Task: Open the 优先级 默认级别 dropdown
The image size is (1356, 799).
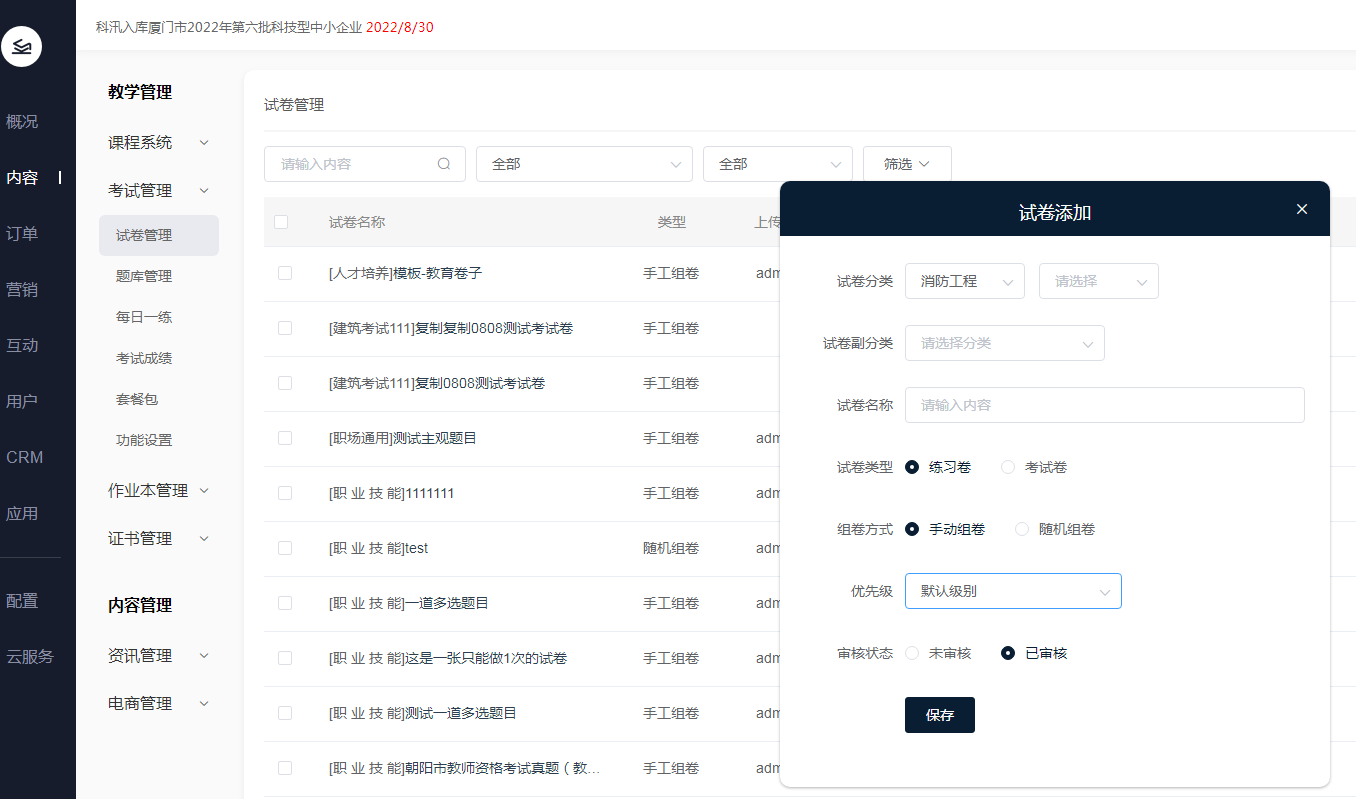Action: 1013,591
